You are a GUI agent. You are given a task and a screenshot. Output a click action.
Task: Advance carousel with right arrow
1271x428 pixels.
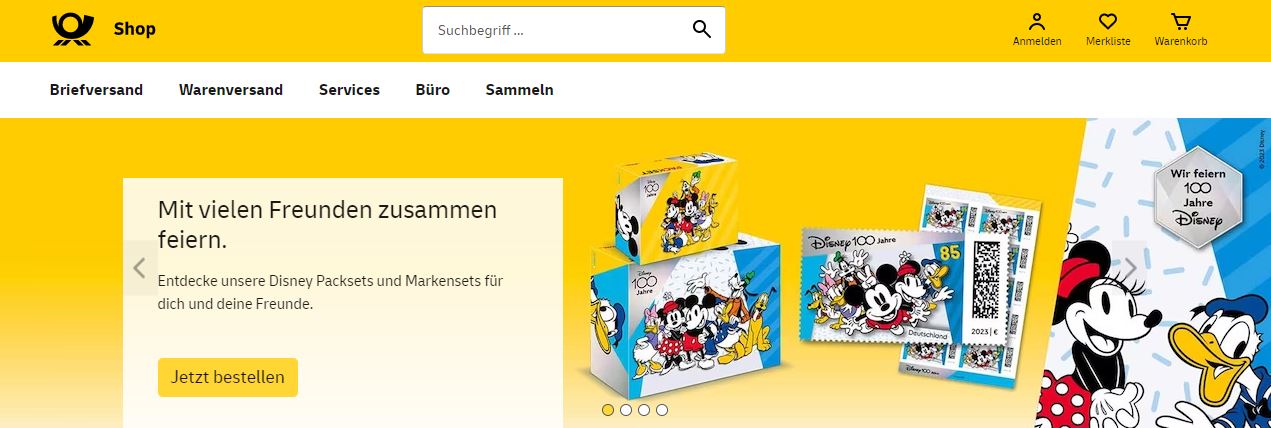point(1130,268)
